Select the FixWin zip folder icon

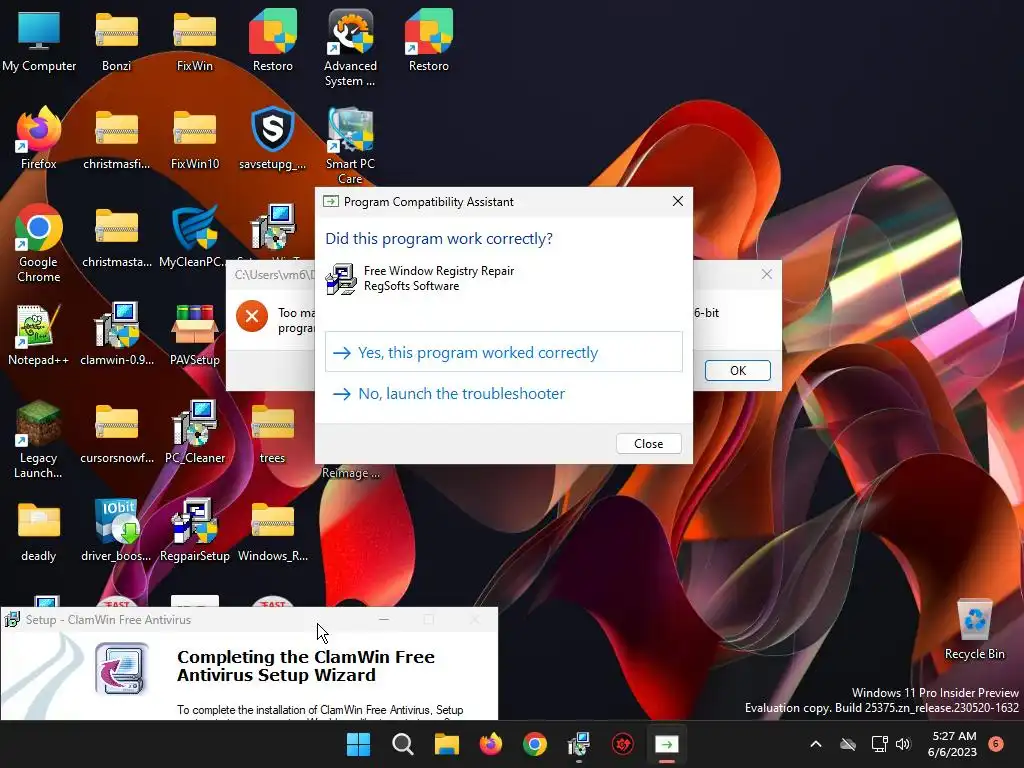[195, 40]
